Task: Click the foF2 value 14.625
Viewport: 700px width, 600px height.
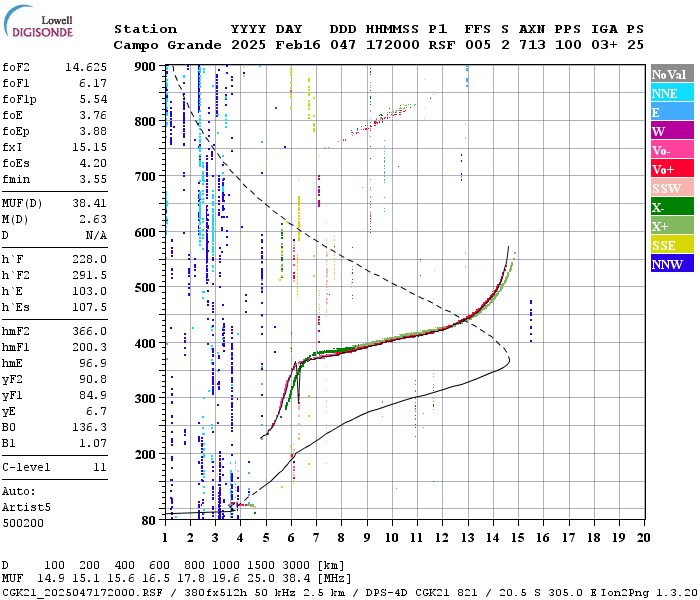Action: click(86, 67)
